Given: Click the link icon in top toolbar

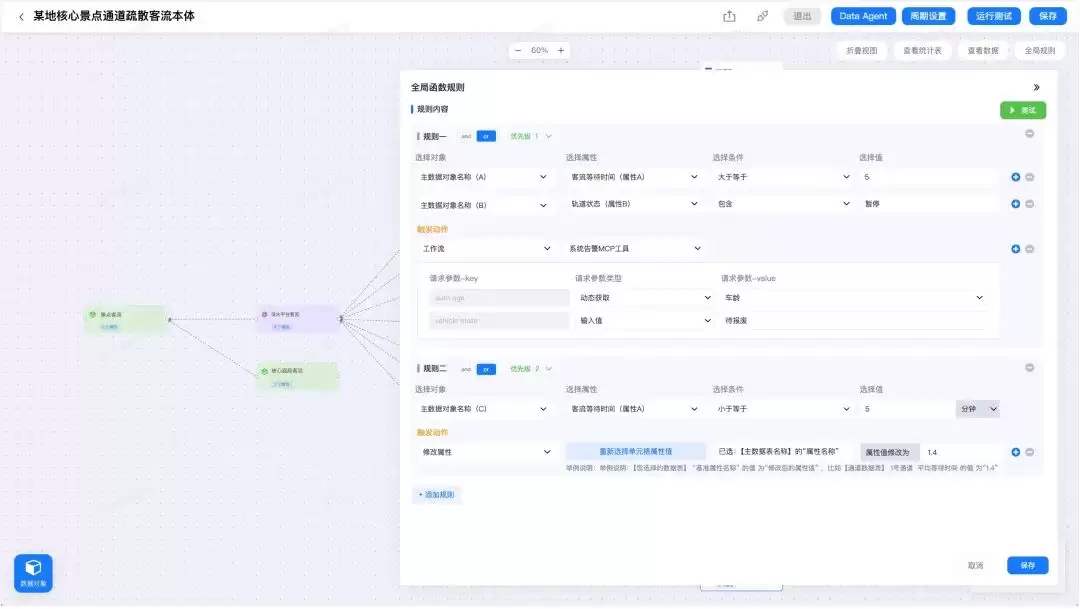Looking at the screenshot, I should (x=762, y=16).
